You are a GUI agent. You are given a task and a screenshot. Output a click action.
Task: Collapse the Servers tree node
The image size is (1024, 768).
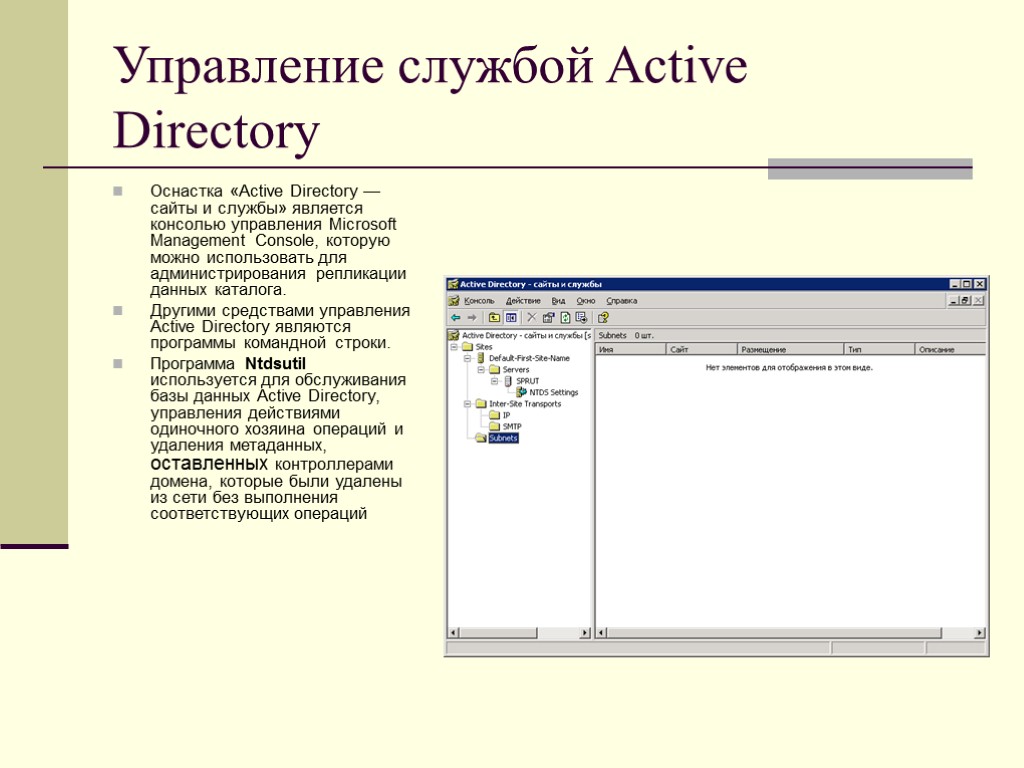pos(481,370)
